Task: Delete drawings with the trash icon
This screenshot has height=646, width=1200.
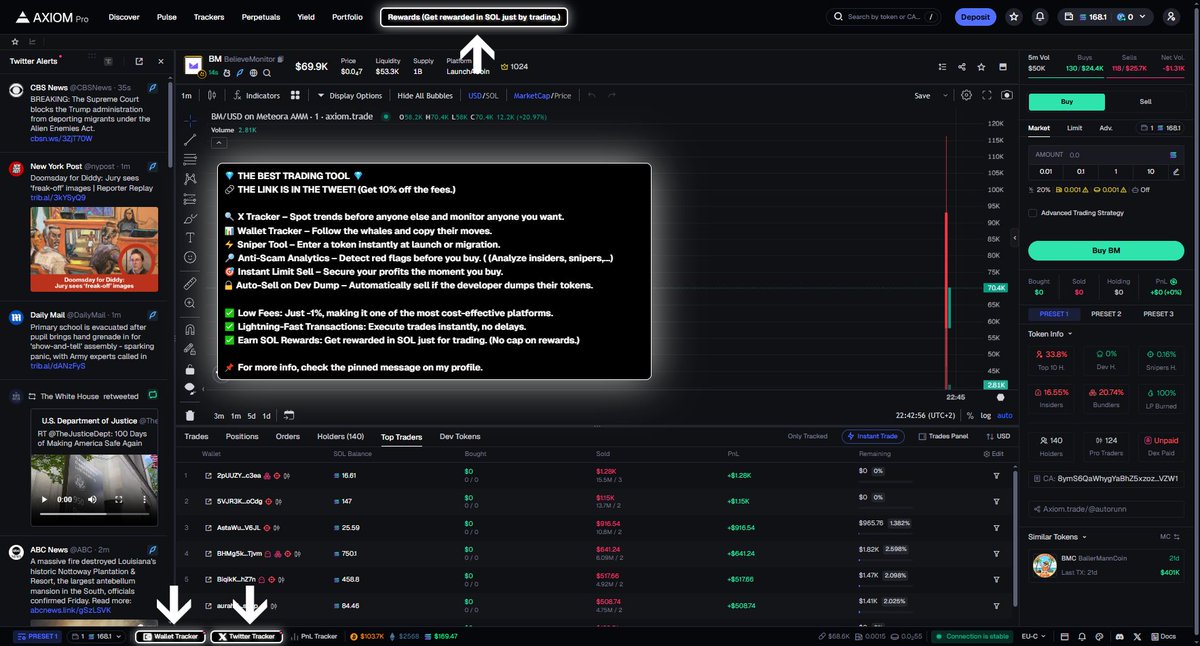Action: (190, 415)
